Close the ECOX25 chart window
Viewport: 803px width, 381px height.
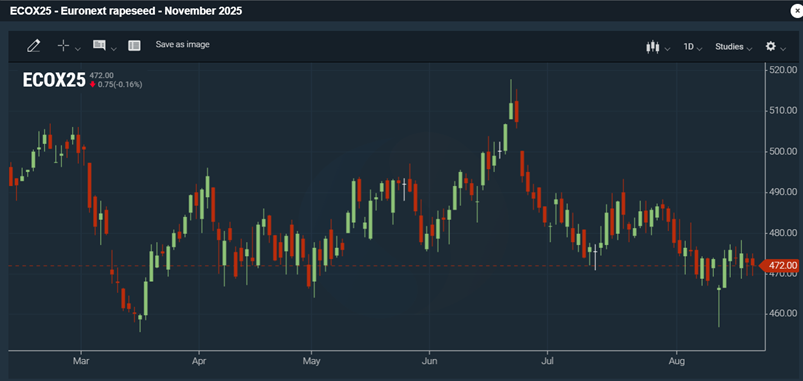point(796,11)
